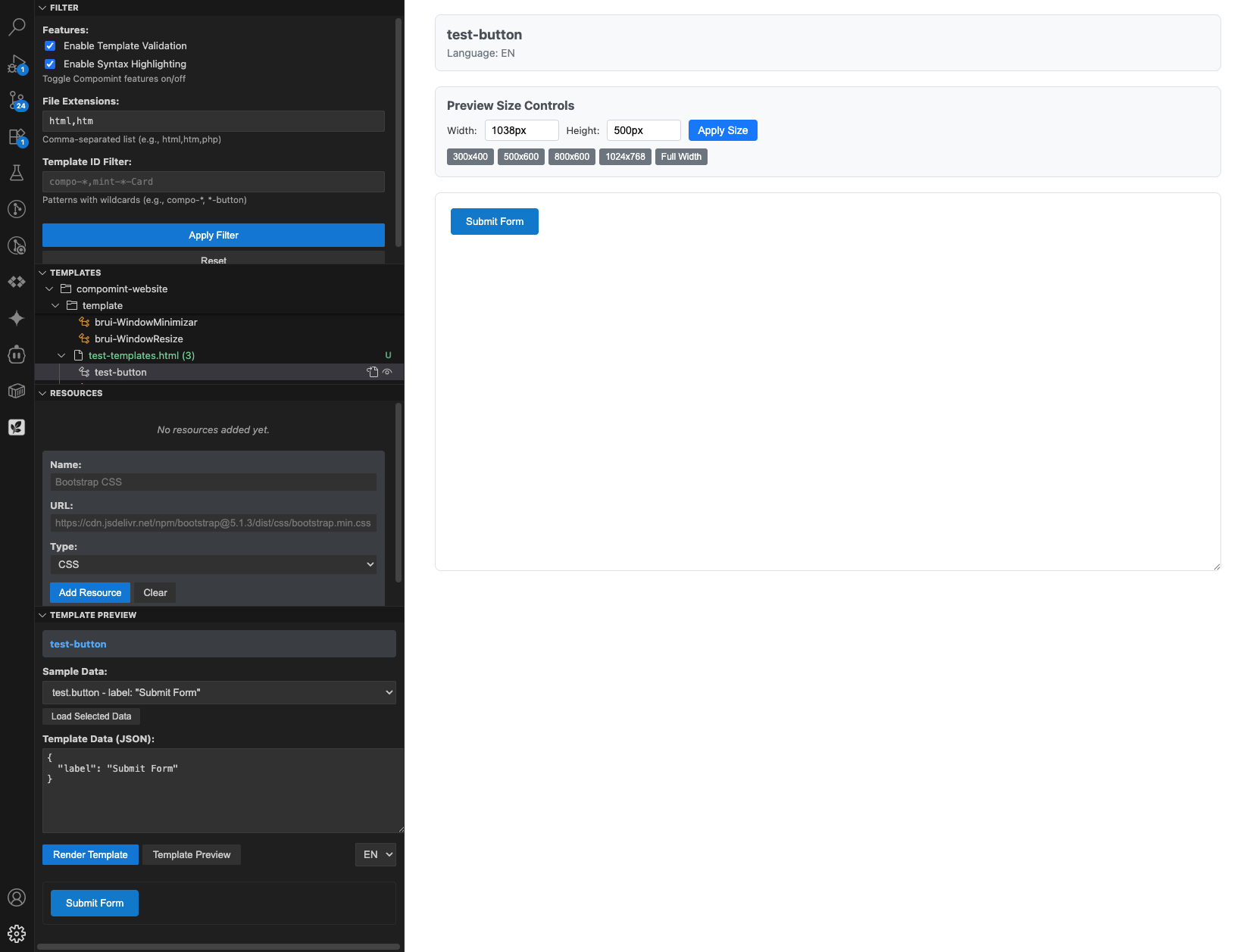Open the Sample Data dropdown

pyautogui.click(x=219, y=692)
